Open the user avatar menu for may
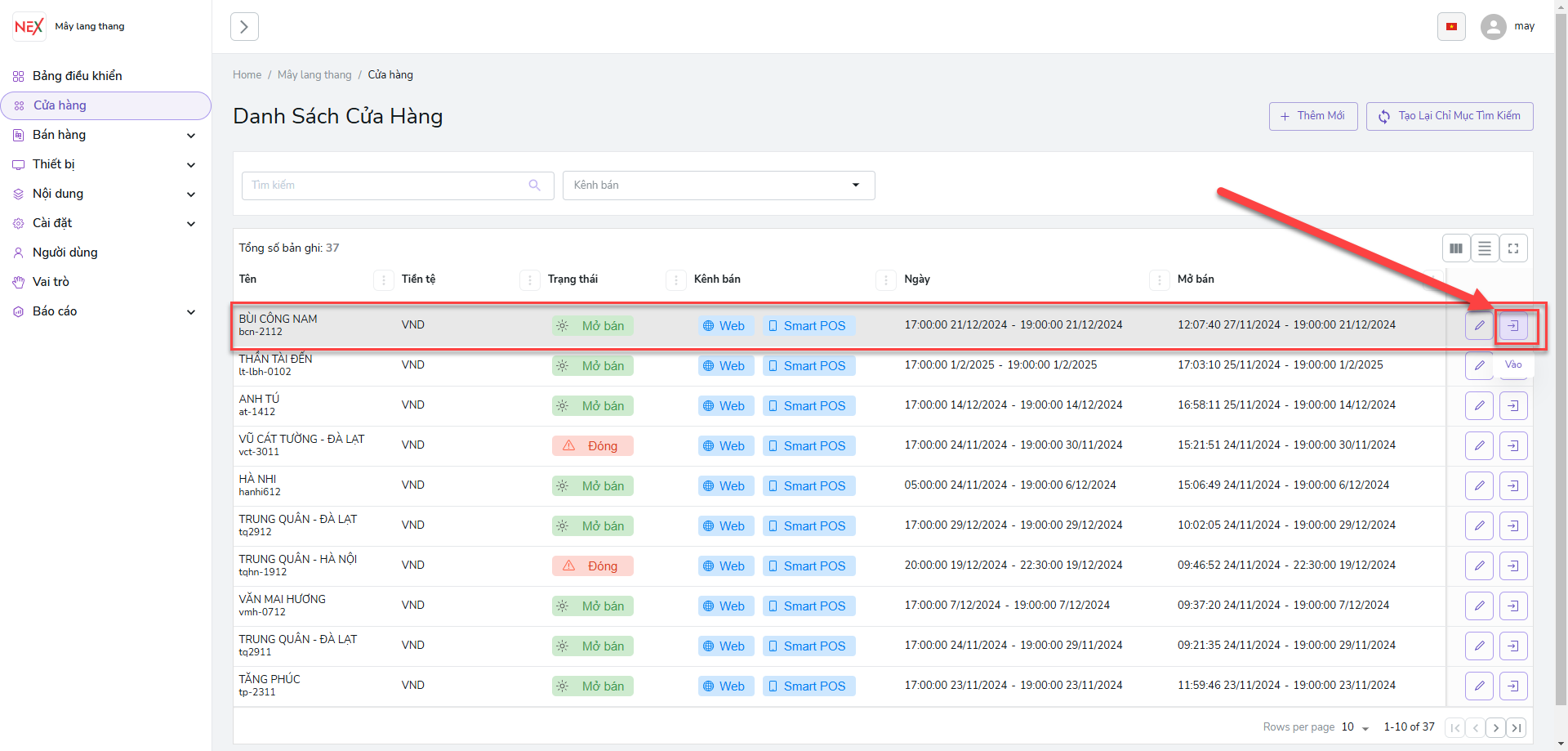Screen dimensions: 1568x751 pos(1494,27)
